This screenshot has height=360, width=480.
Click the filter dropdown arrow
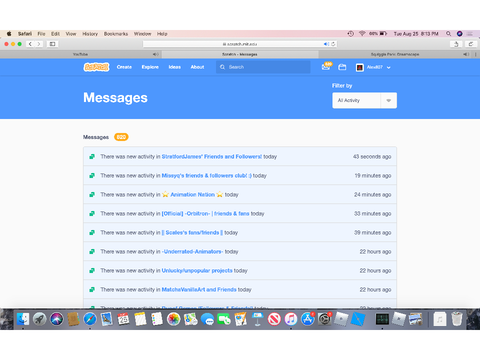point(388,100)
